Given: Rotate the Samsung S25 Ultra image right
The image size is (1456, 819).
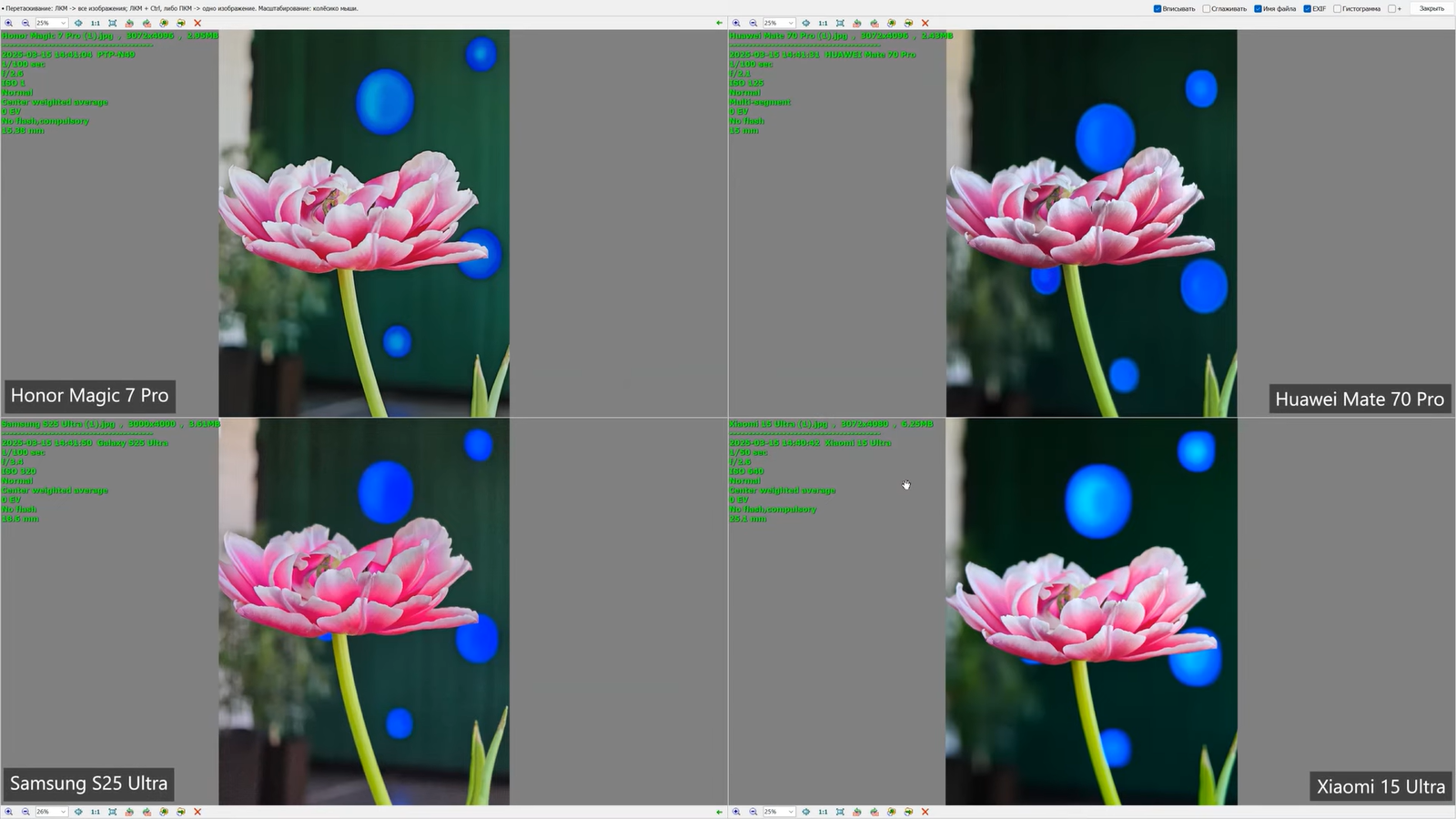Looking at the screenshot, I should click(x=147, y=812).
